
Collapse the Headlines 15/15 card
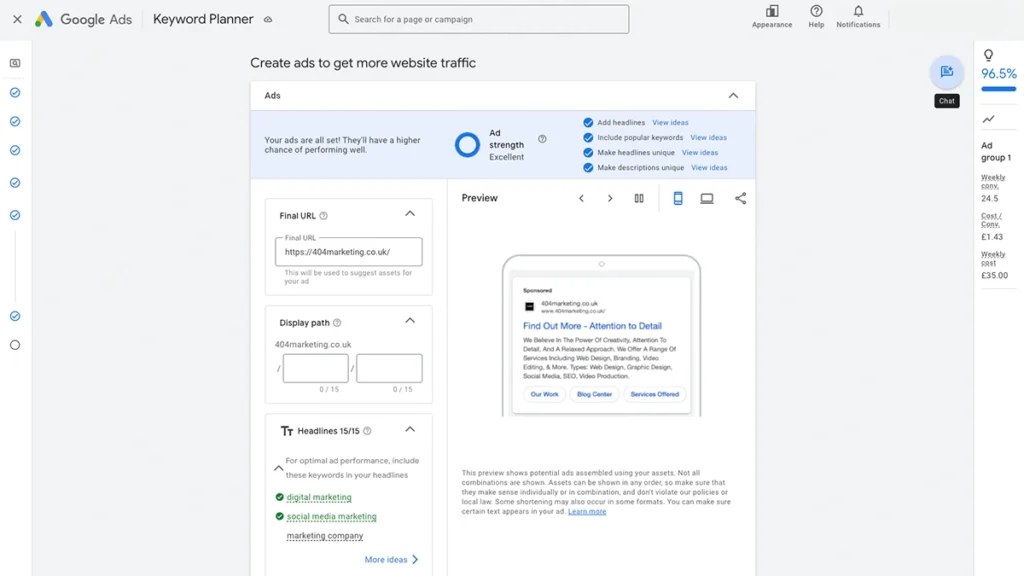410,429
